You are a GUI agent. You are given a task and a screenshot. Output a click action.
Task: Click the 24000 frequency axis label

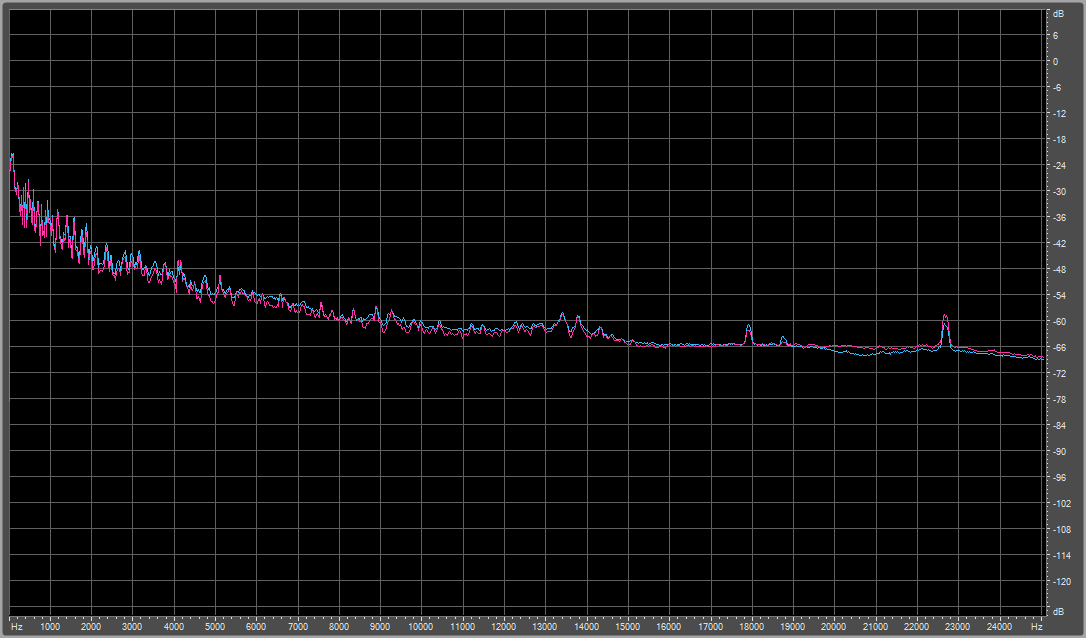click(x=999, y=626)
